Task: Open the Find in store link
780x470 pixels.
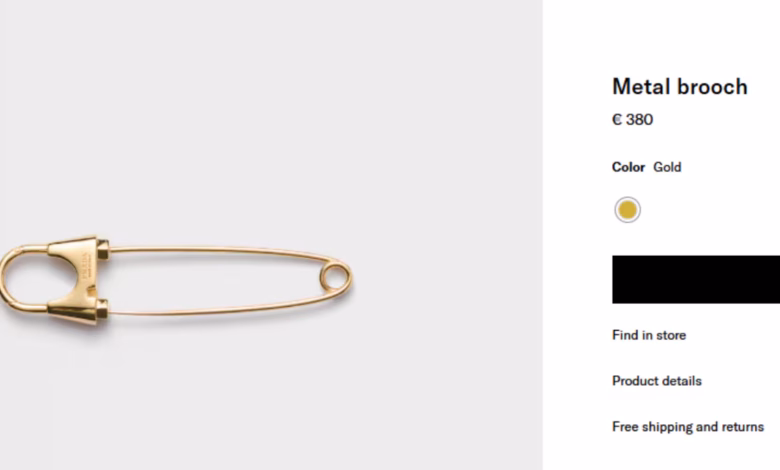Action: [649, 335]
